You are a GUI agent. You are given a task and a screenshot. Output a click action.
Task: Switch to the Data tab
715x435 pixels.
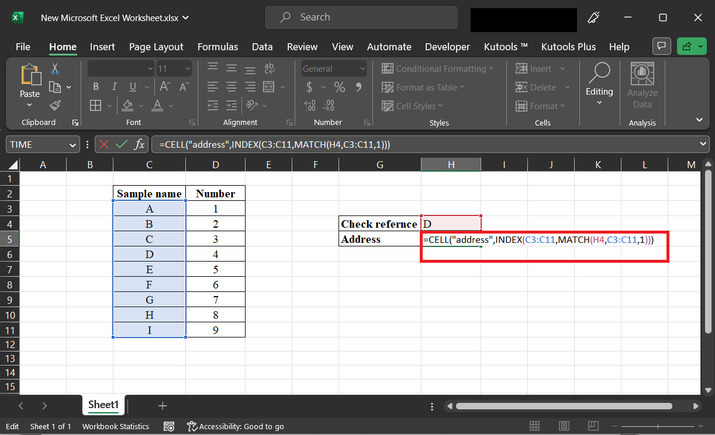click(262, 47)
